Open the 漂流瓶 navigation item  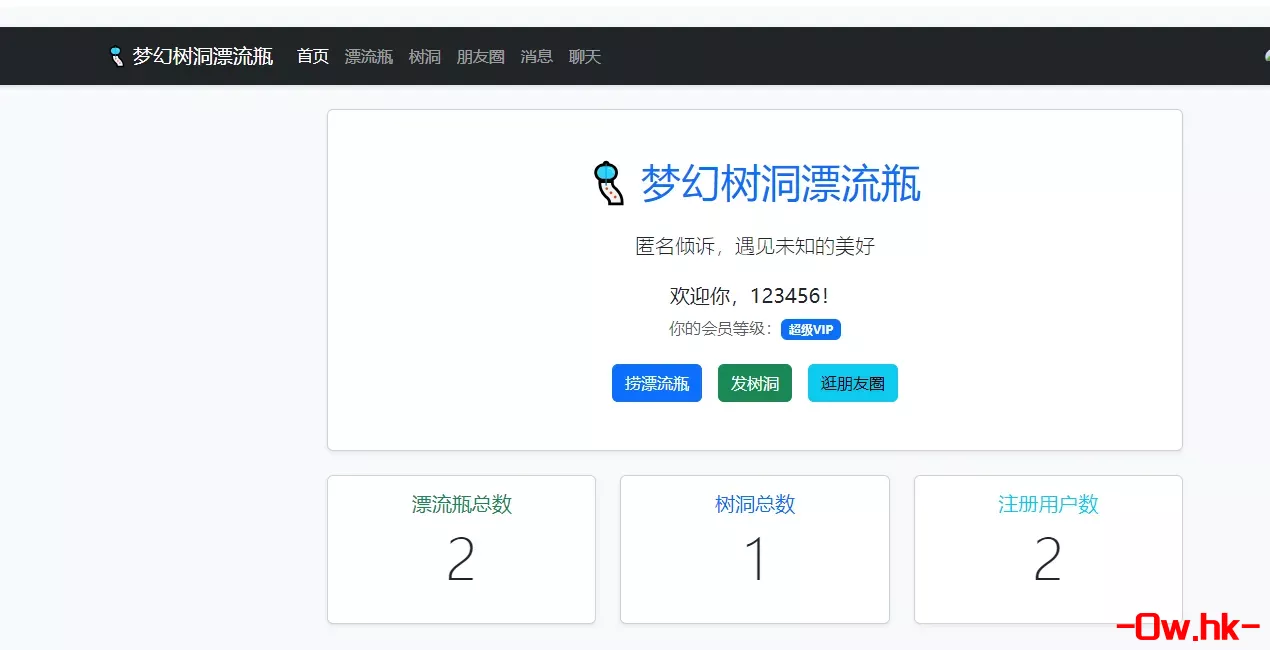click(x=369, y=56)
